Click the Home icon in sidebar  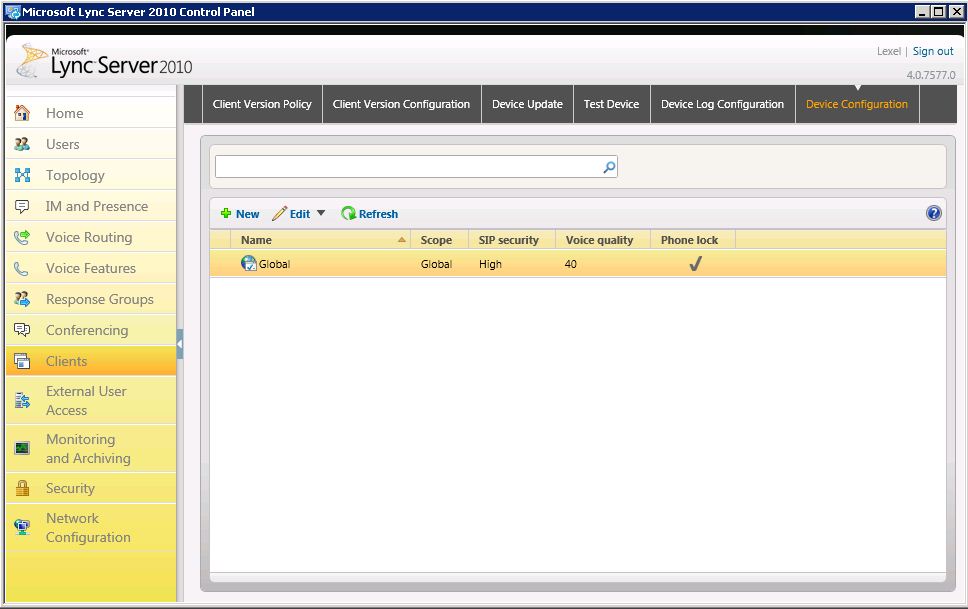click(22, 113)
